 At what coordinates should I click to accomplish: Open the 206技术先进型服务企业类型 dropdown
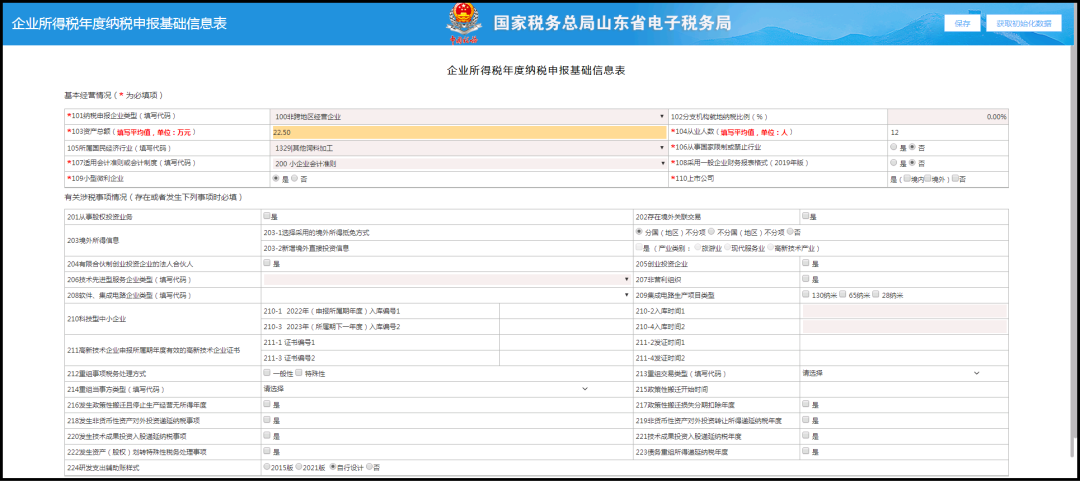click(x=446, y=279)
